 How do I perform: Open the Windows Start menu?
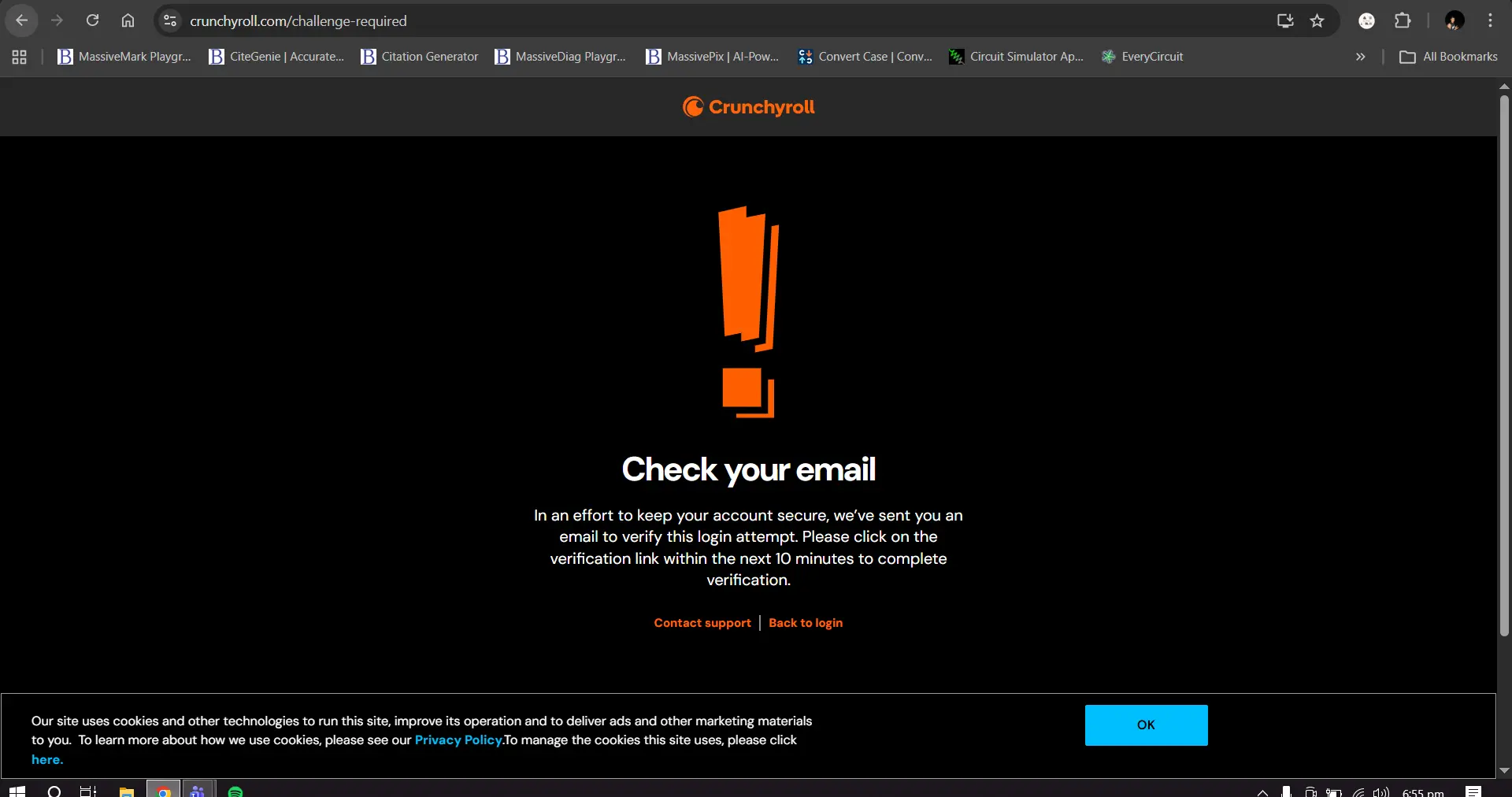click(x=17, y=791)
